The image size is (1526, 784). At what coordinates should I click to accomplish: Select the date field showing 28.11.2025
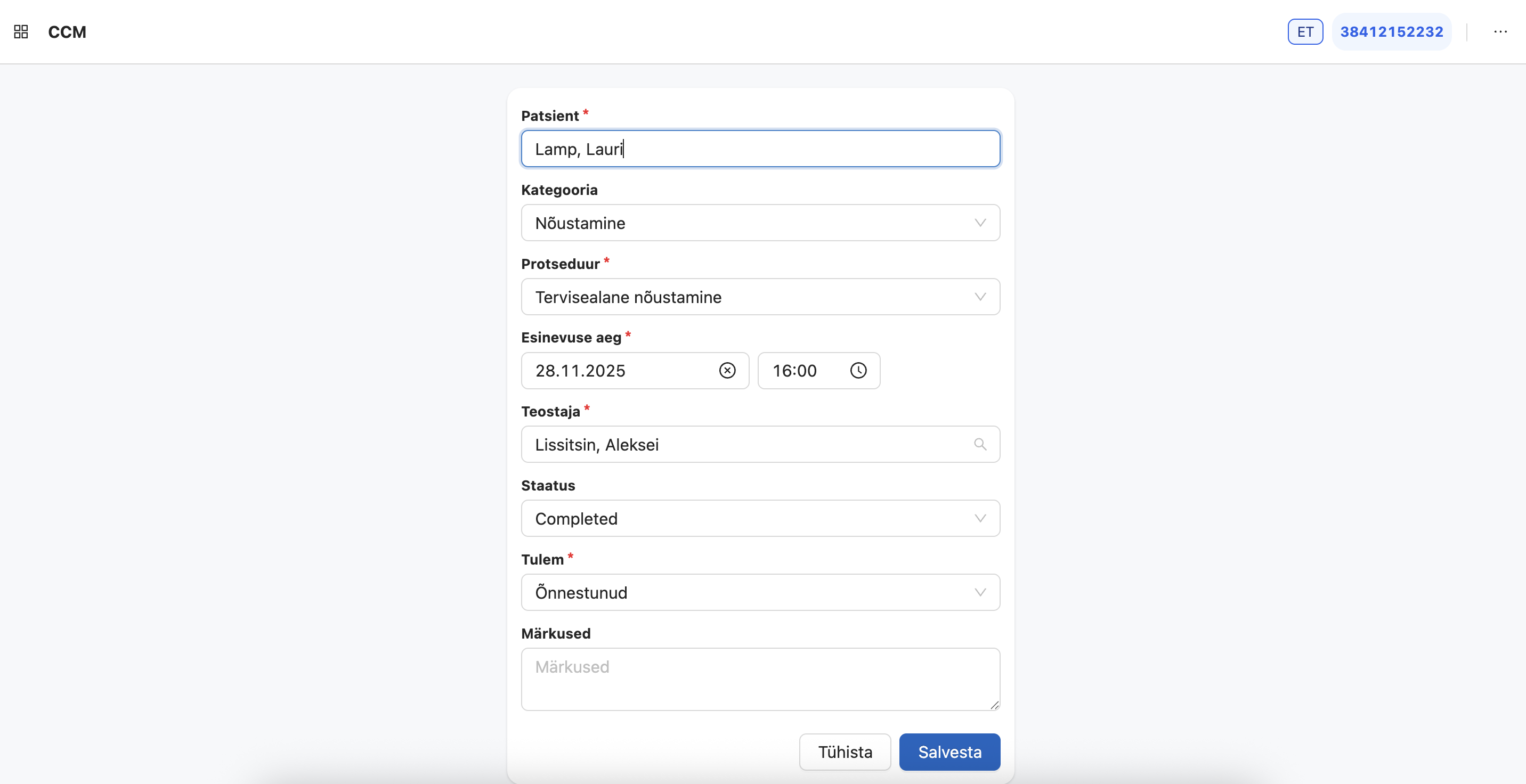[616, 371]
